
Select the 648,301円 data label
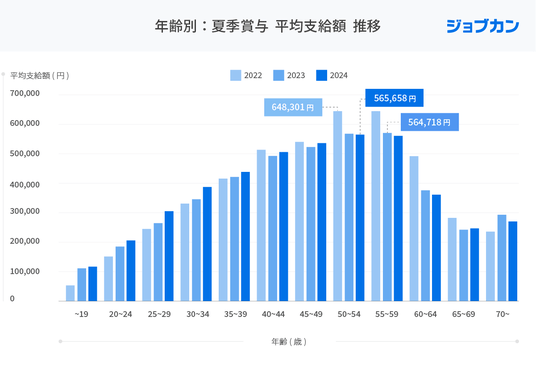(293, 107)
